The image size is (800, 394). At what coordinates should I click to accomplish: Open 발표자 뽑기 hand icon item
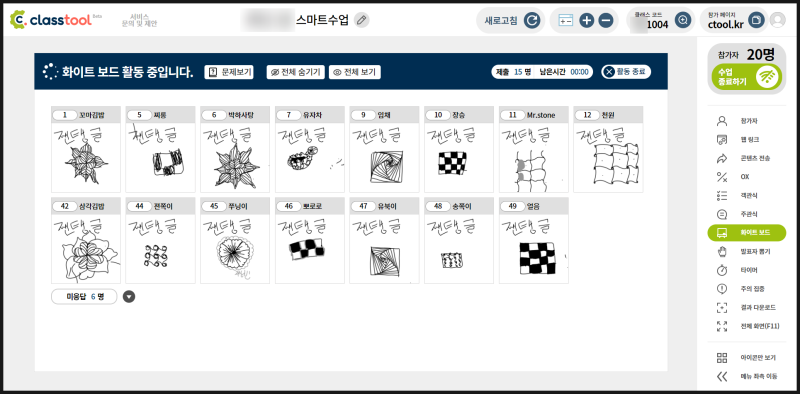coord(747,251)
